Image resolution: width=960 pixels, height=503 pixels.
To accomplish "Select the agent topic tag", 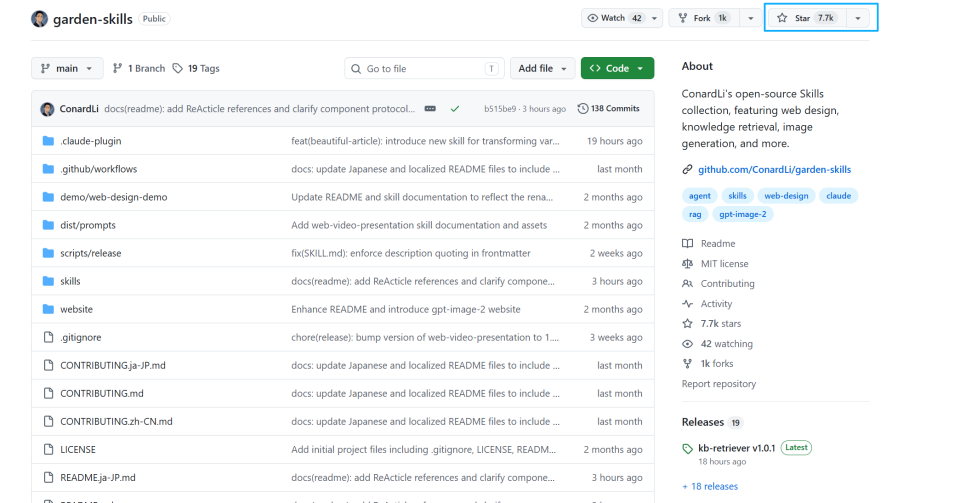I will pos(699,196).
